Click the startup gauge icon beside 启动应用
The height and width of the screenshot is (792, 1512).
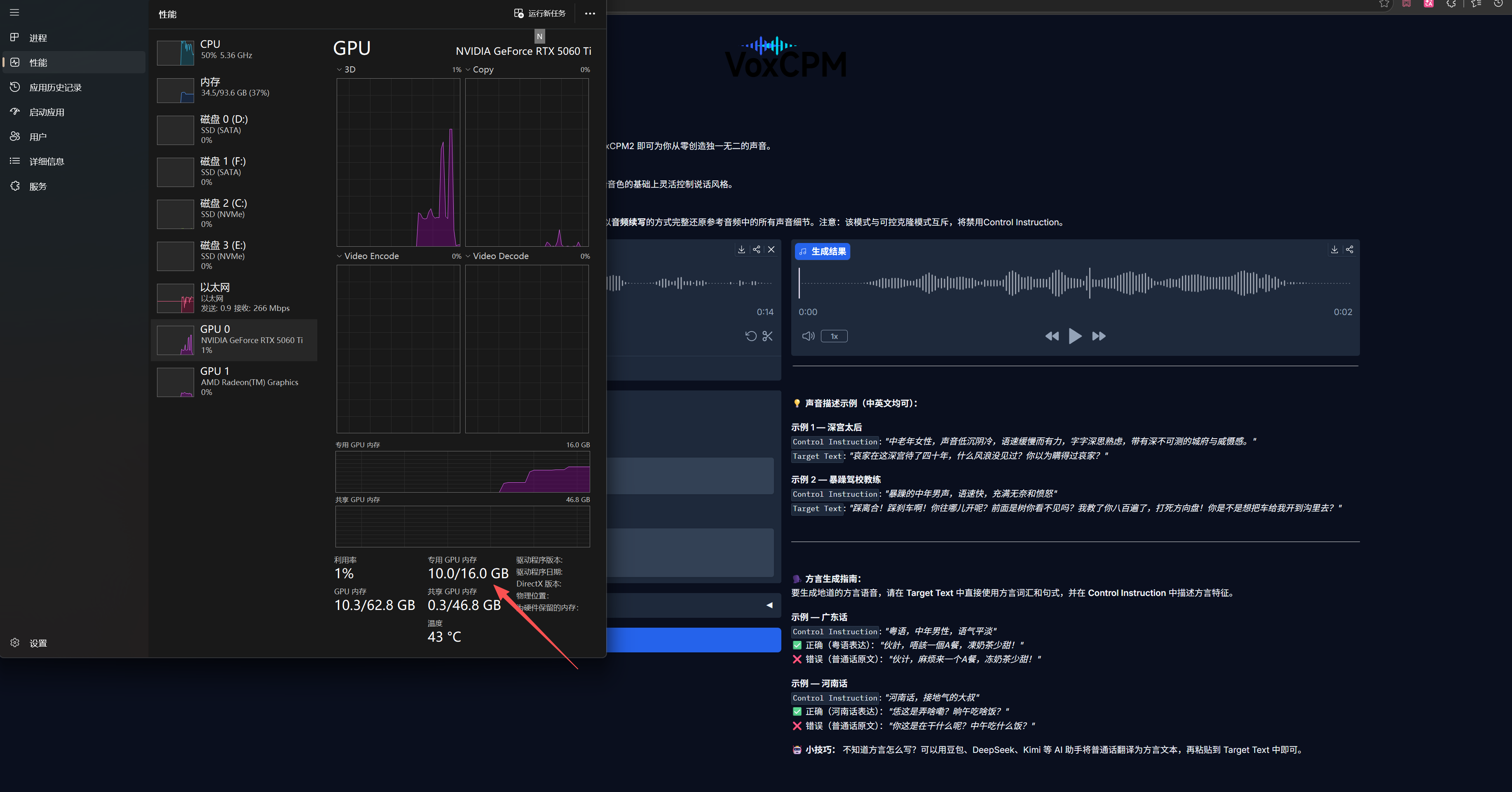pos(15,112)
